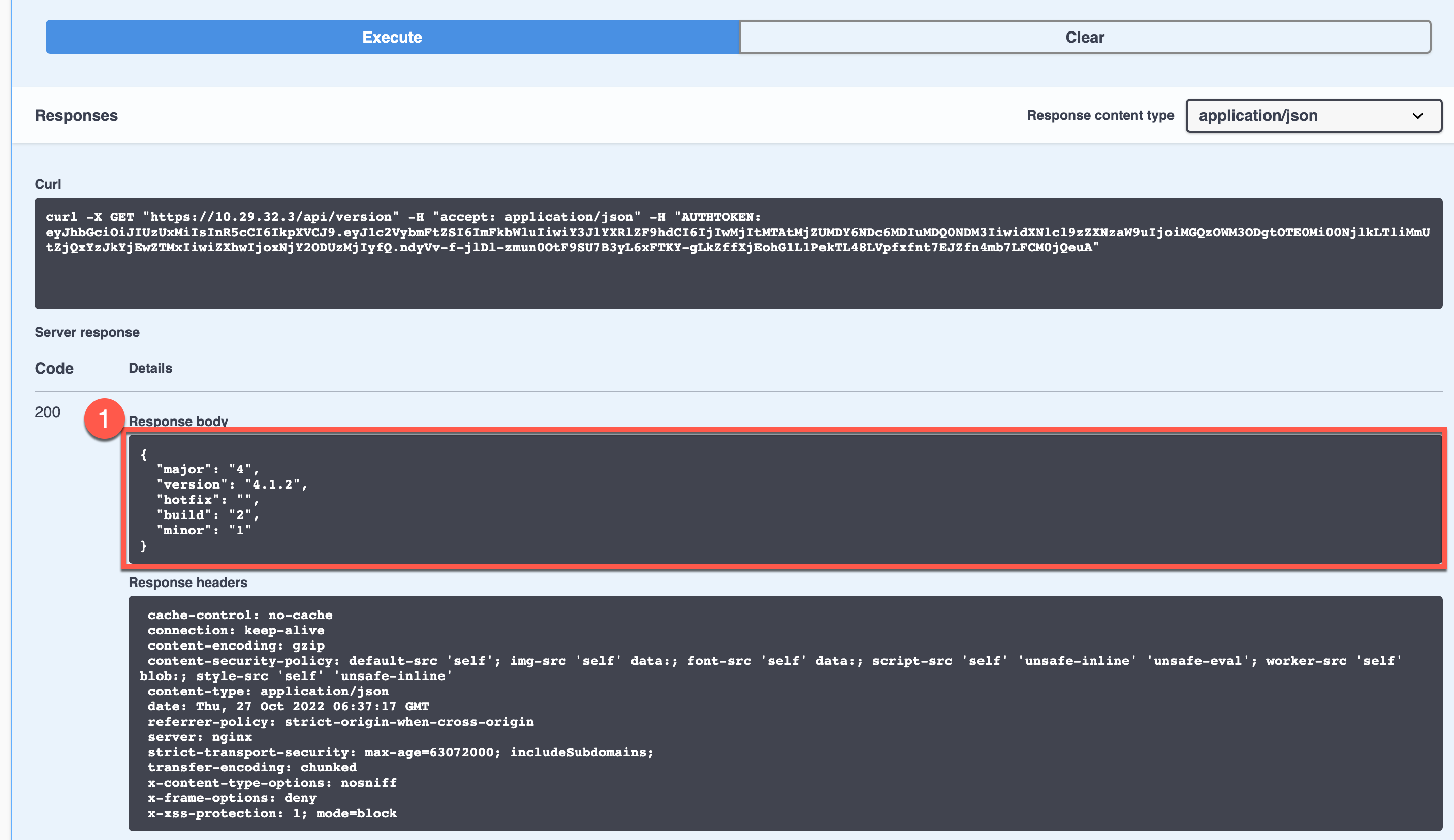Click the Curl label above the command
This screenshot has height=840, width=1454.
pyautogui.click(x=48, y=184)
